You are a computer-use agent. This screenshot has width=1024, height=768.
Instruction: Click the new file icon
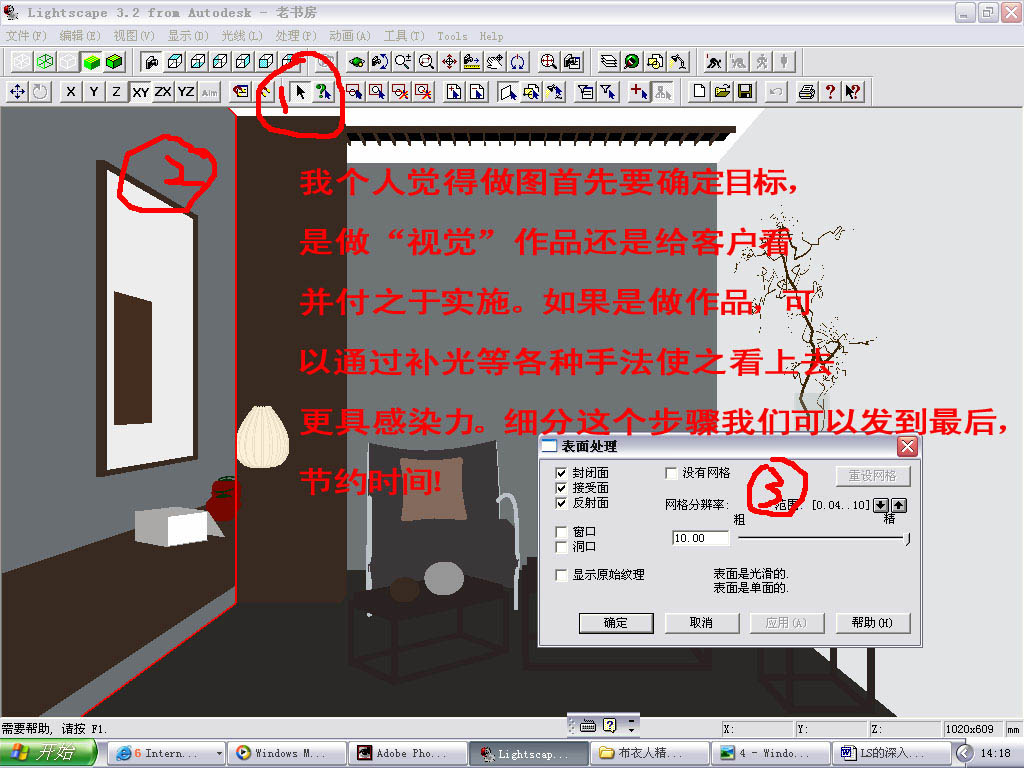[x=699, y=92]
